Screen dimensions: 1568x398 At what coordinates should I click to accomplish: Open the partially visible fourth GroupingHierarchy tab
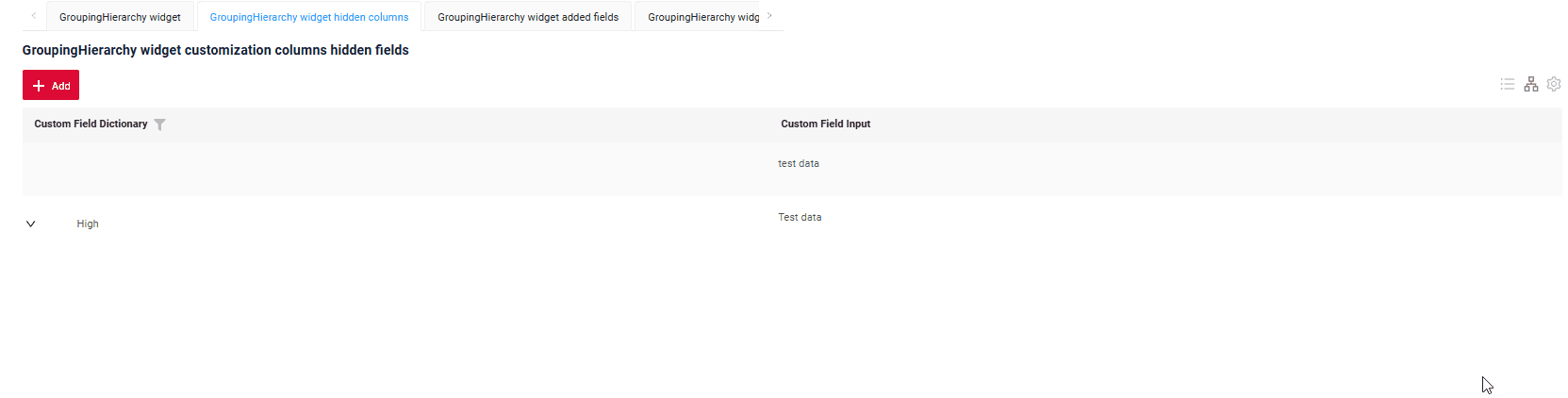point(703,17)
